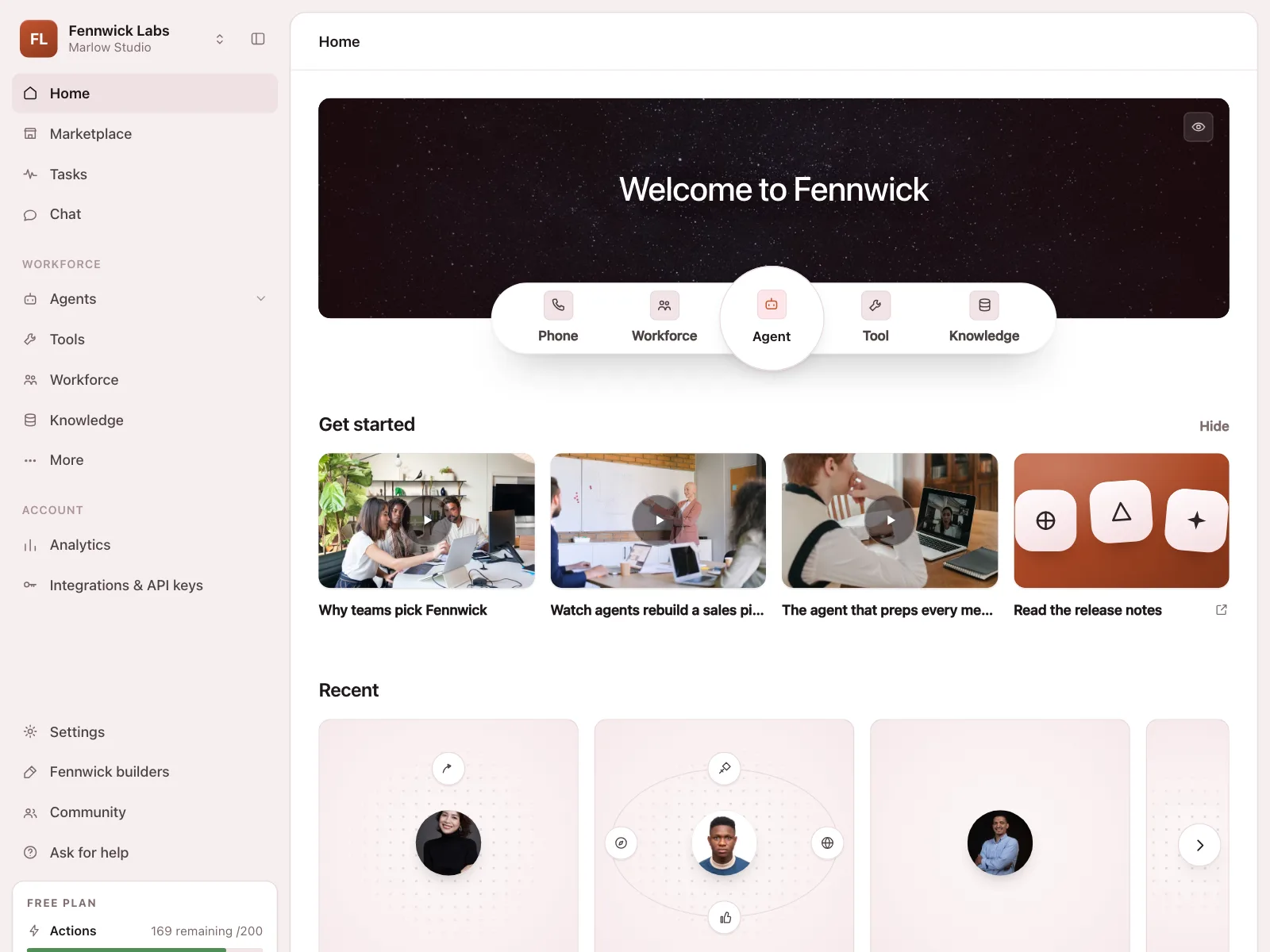Click the Settings gear icon

tap(30, 731)
